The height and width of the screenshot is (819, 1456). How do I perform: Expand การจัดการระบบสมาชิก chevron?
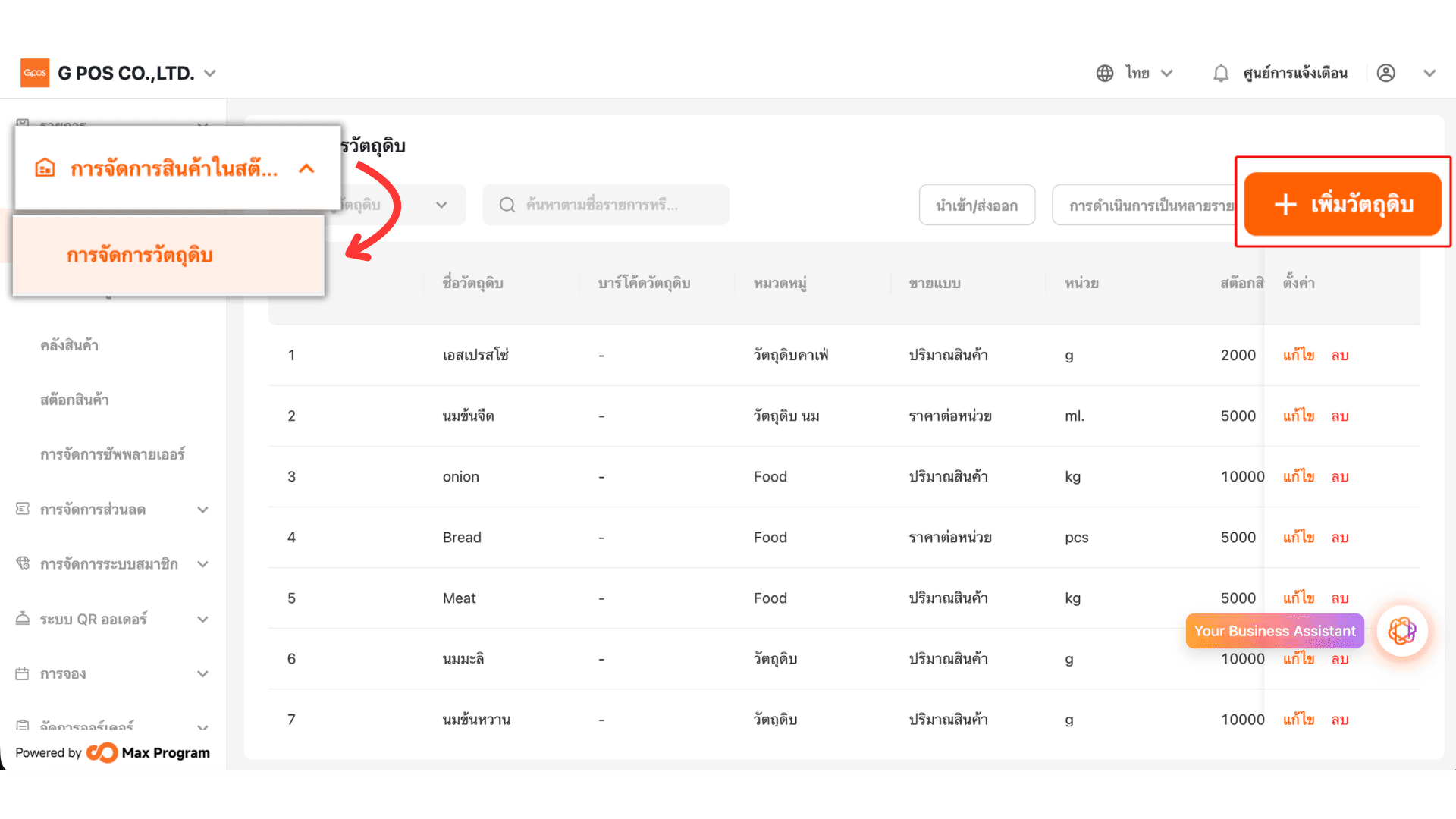(x=202, y=564)
